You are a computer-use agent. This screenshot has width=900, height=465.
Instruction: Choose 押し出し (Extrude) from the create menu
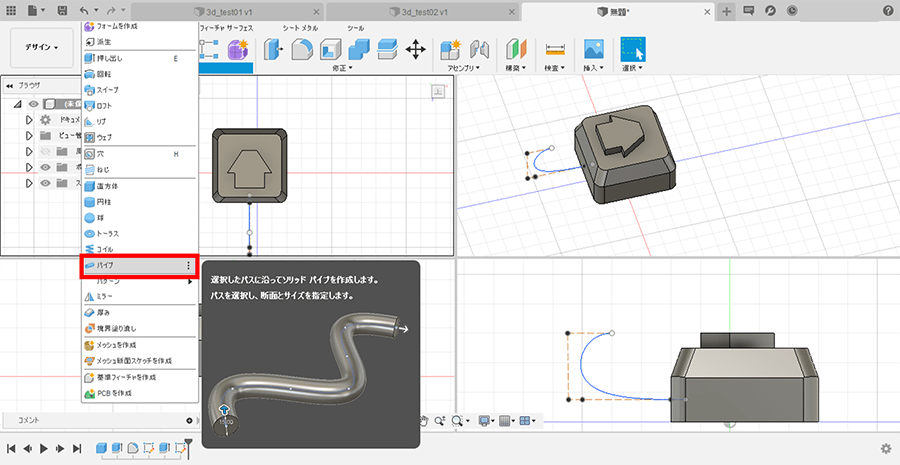point(110,58)
